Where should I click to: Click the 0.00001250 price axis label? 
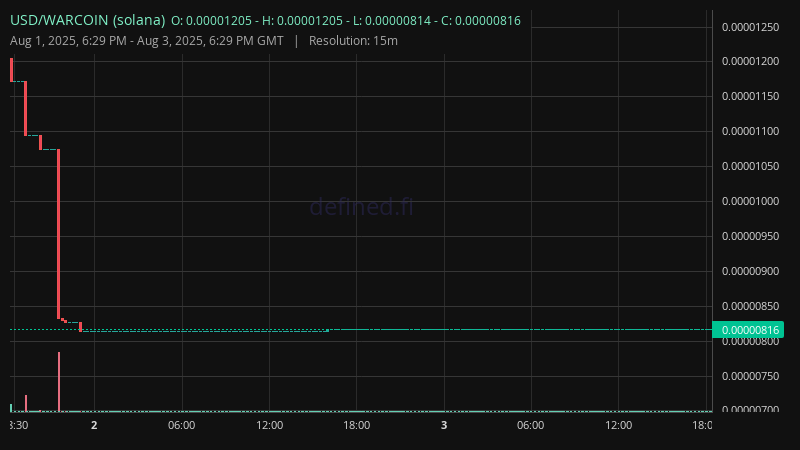coord(751,27)
